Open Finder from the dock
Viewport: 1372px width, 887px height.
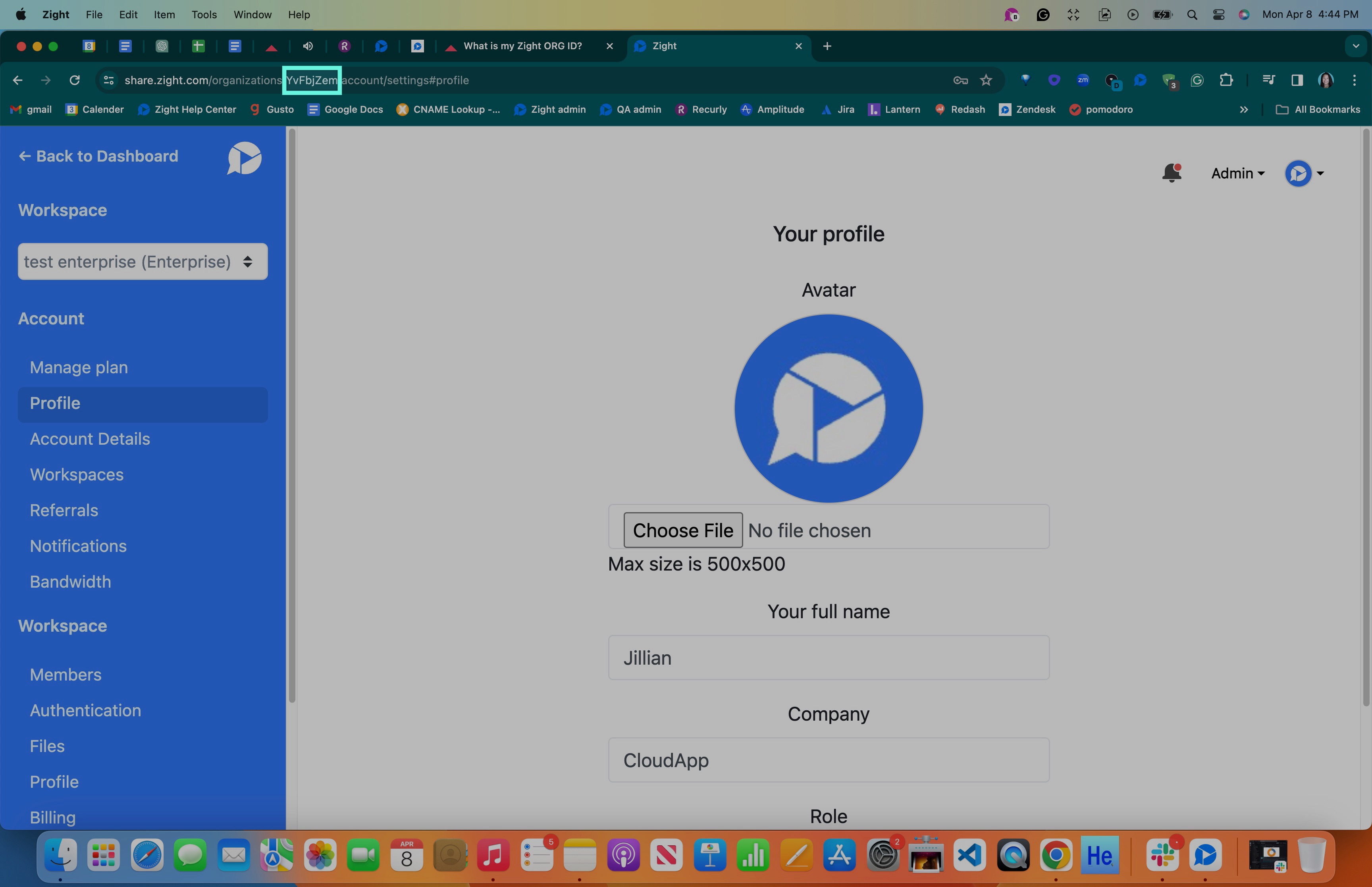60,855
